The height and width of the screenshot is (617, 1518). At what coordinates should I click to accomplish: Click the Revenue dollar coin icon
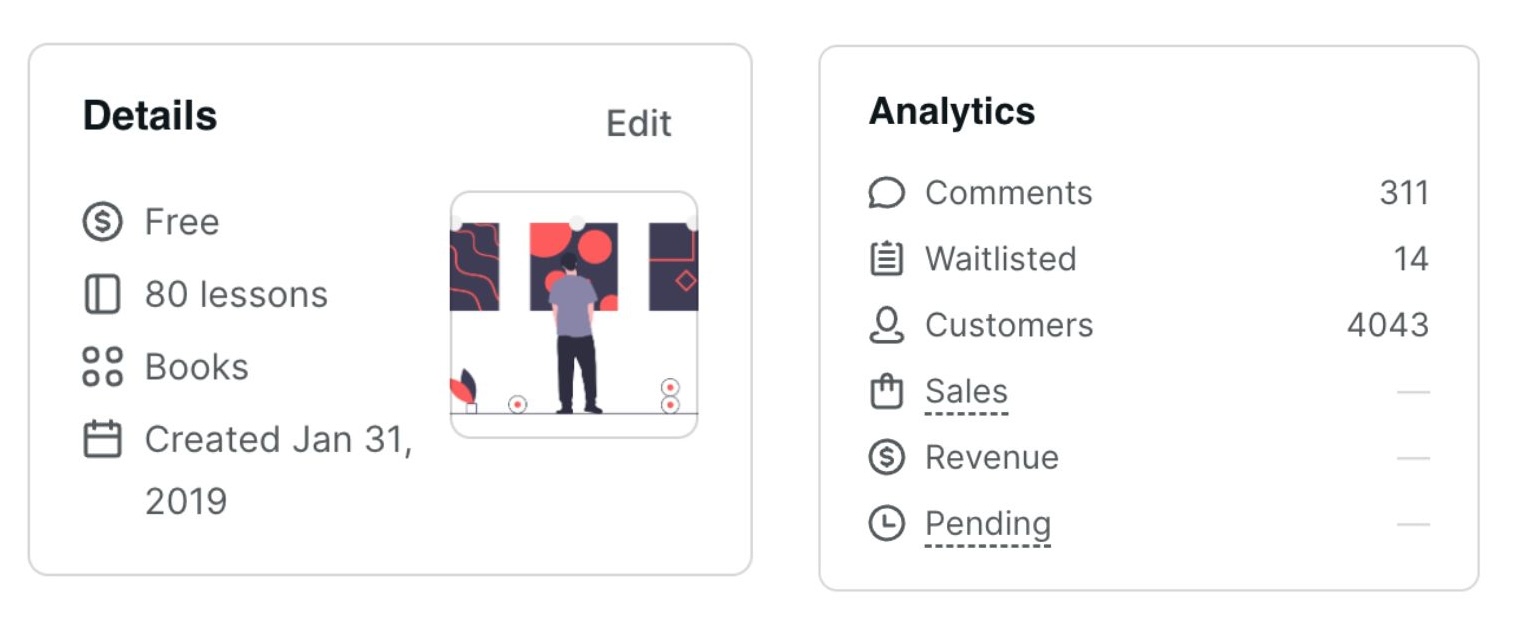pos(886,457)
